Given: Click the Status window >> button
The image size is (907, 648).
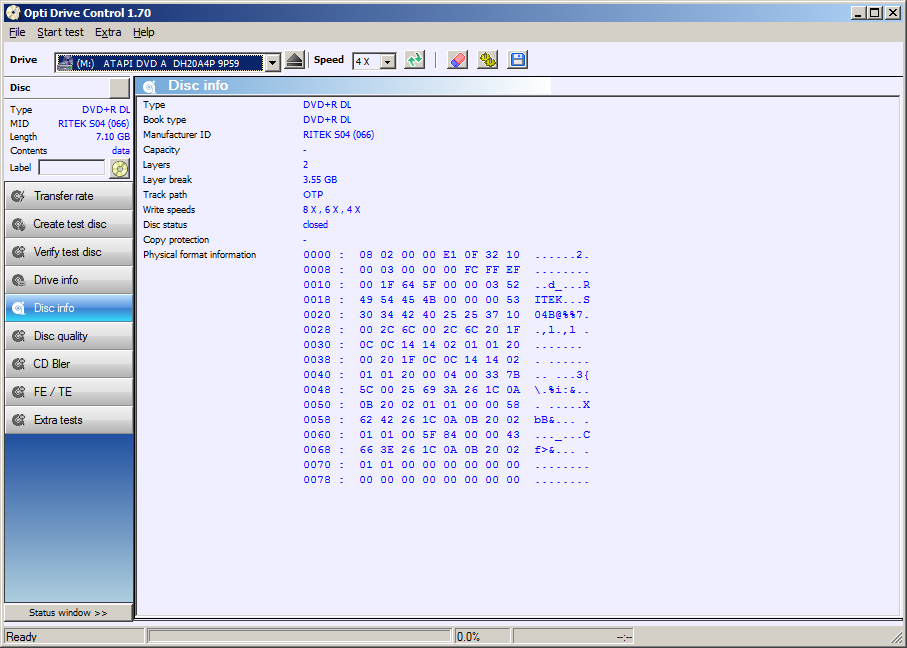Looking at the screenshot, I should [x=68, y=613].
